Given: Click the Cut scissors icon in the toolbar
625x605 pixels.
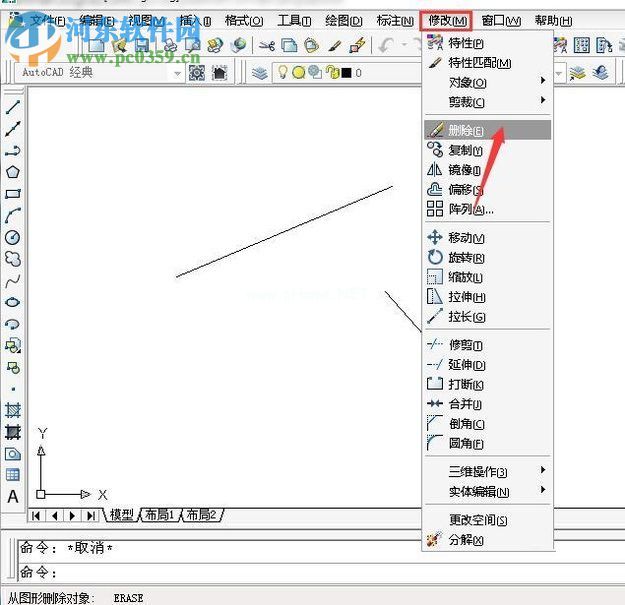Looking at the screenshot, I should pos(266,45).
